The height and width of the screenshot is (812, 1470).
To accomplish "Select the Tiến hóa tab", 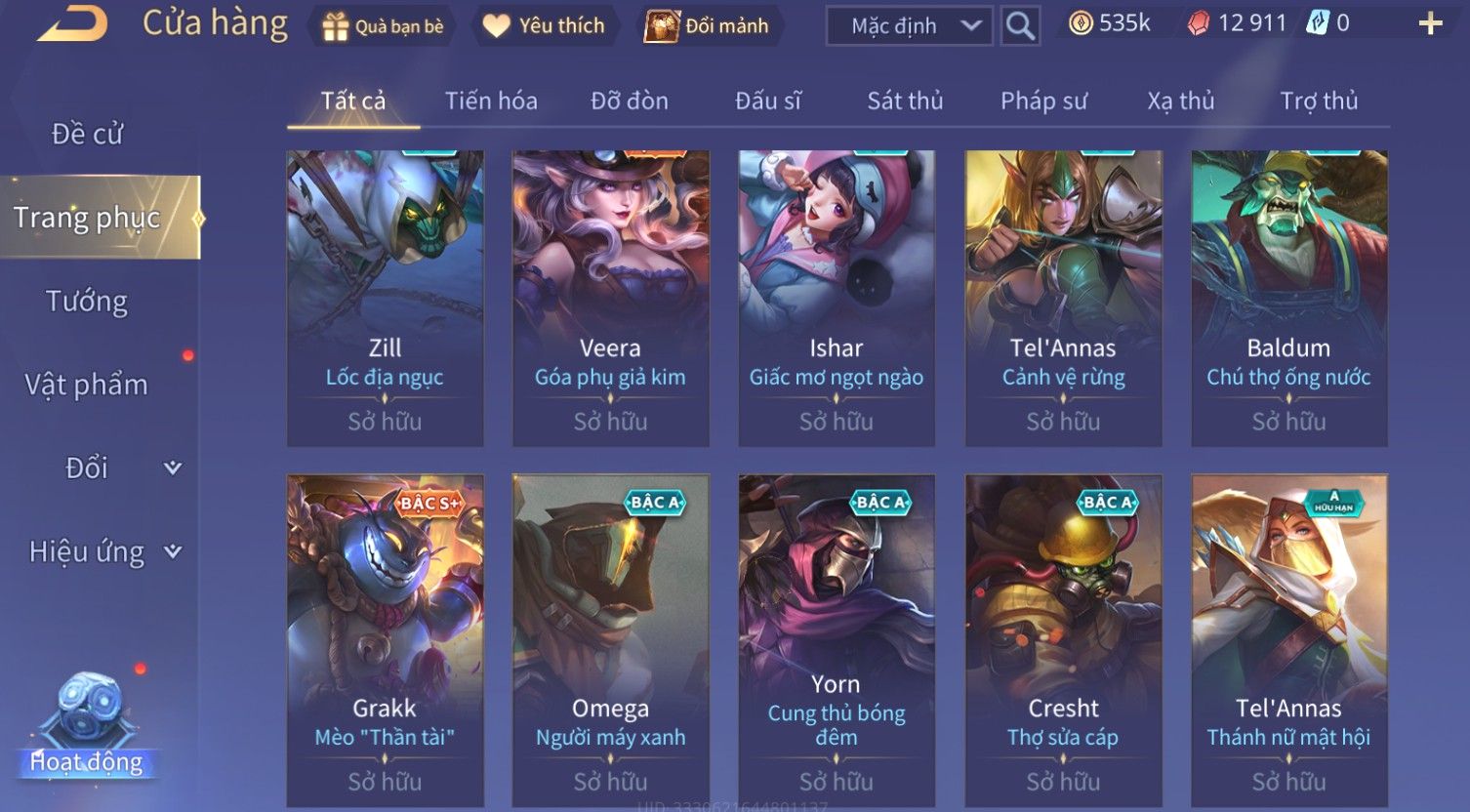I will coord(491,101).
